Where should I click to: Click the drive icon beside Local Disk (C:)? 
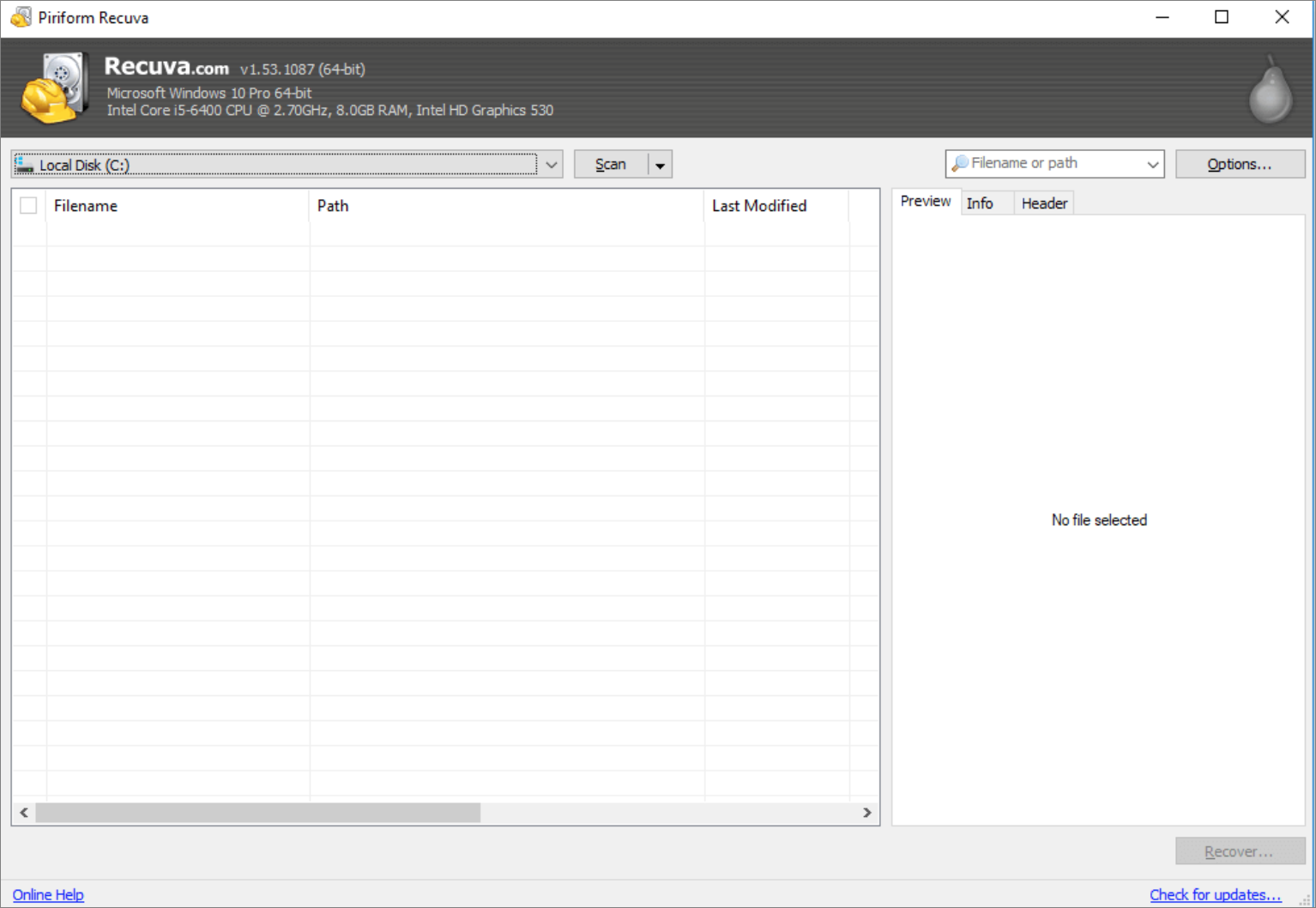[24, 164]
